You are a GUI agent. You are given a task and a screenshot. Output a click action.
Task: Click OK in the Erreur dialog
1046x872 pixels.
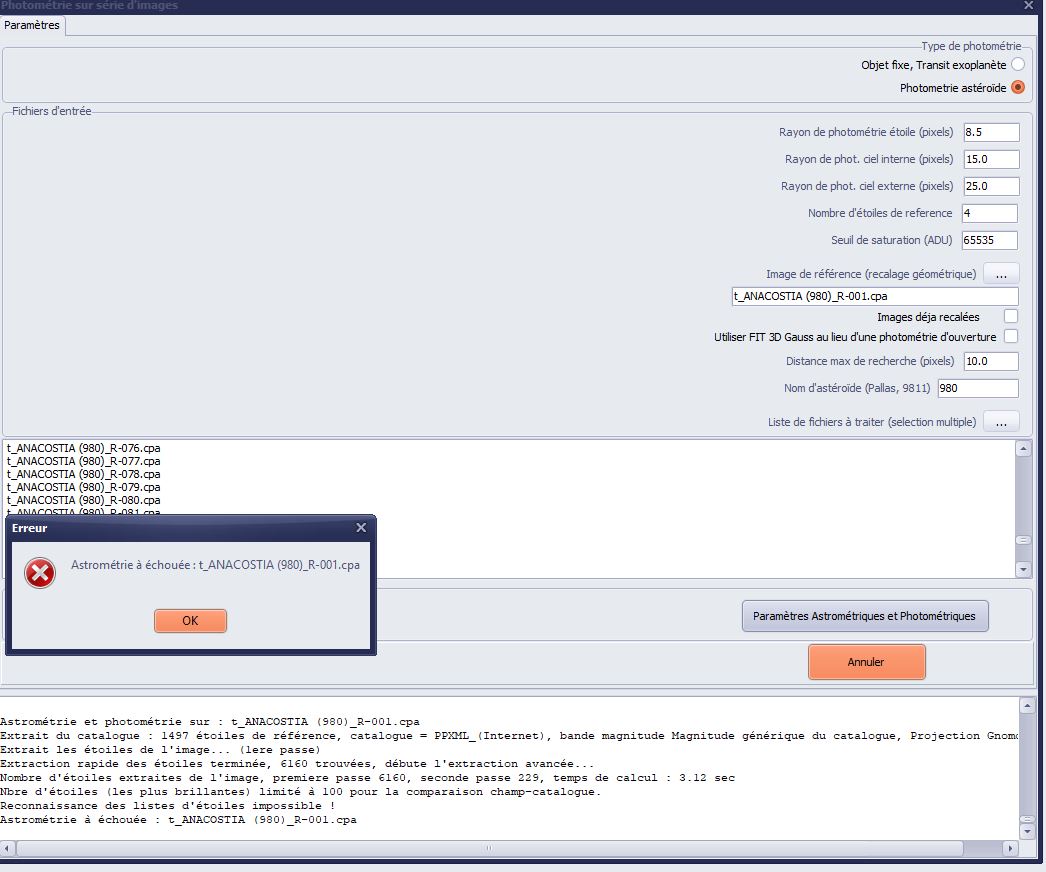190,621
